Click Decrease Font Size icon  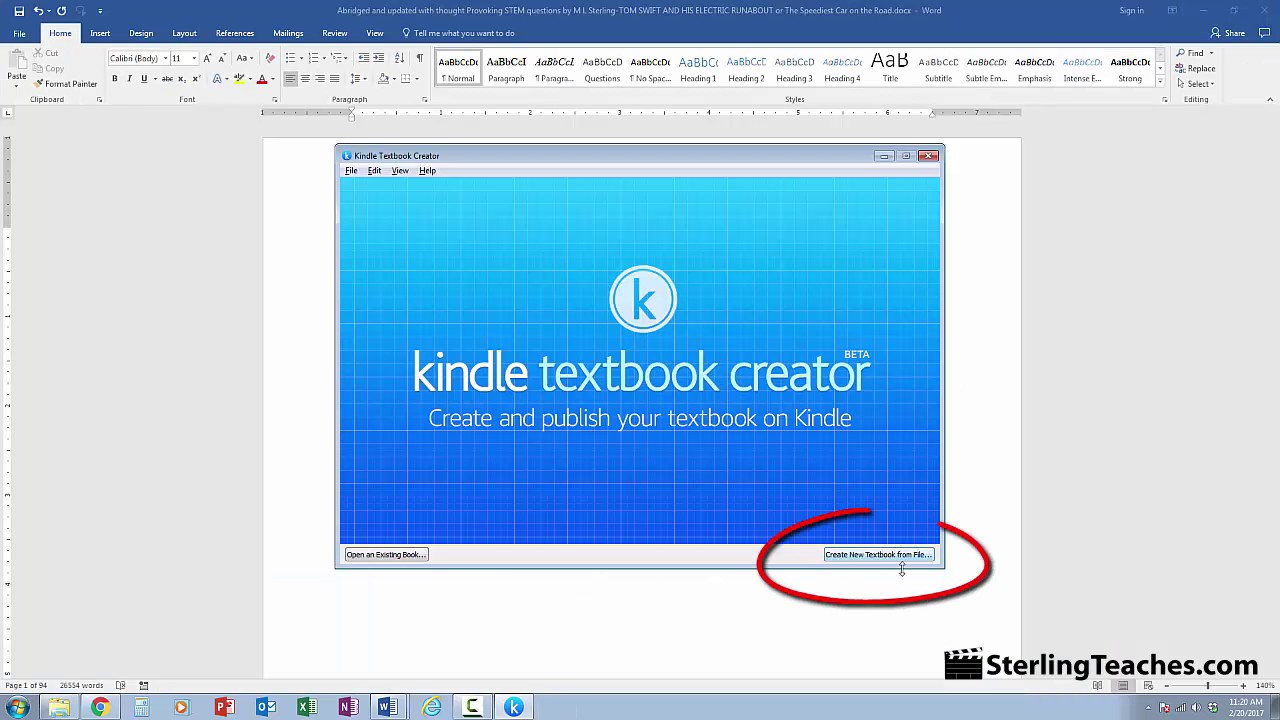tap(221, 58)
